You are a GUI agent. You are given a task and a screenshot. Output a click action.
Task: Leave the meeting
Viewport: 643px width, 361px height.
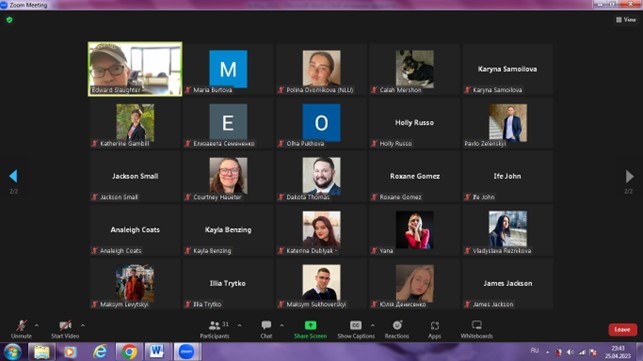622,329
